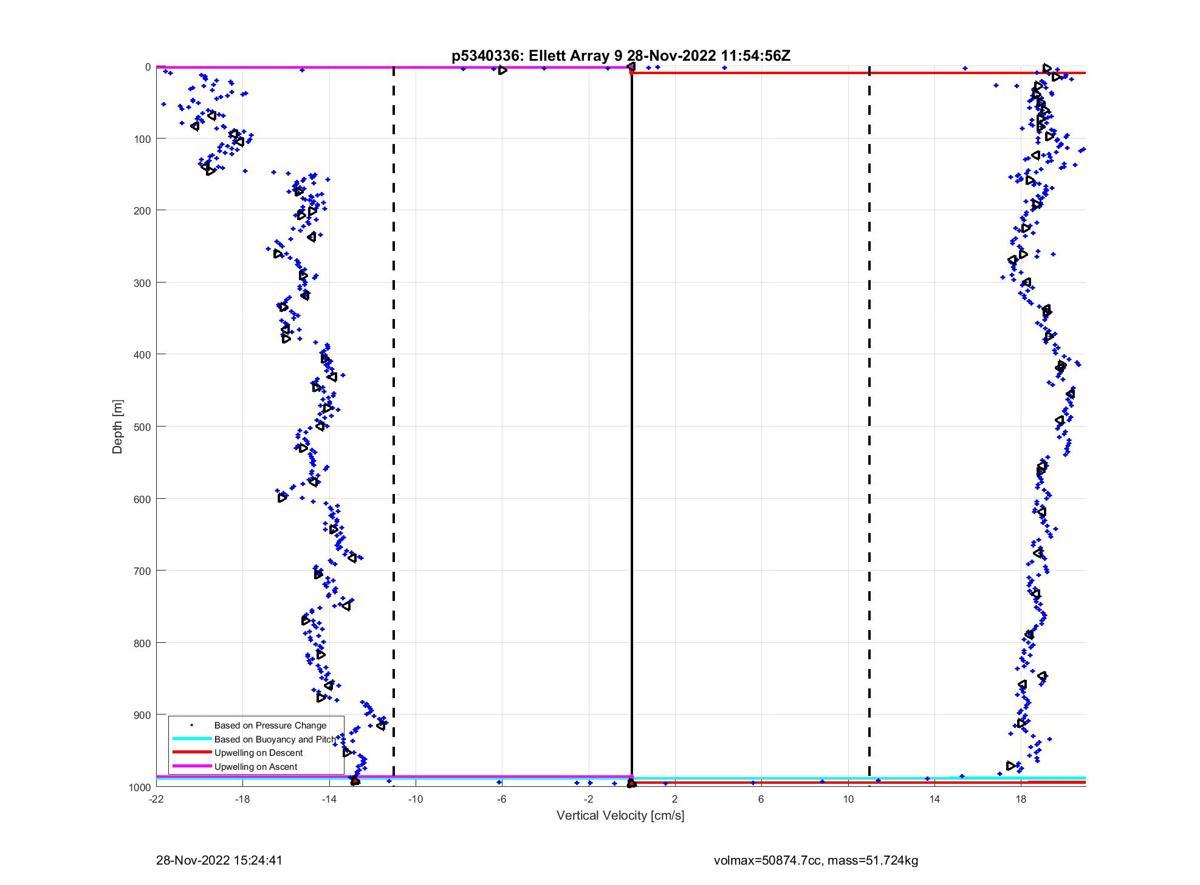1200x885 pixels.
Task: Click the cyan line swatch in the legend
Action: coord(192,739)
